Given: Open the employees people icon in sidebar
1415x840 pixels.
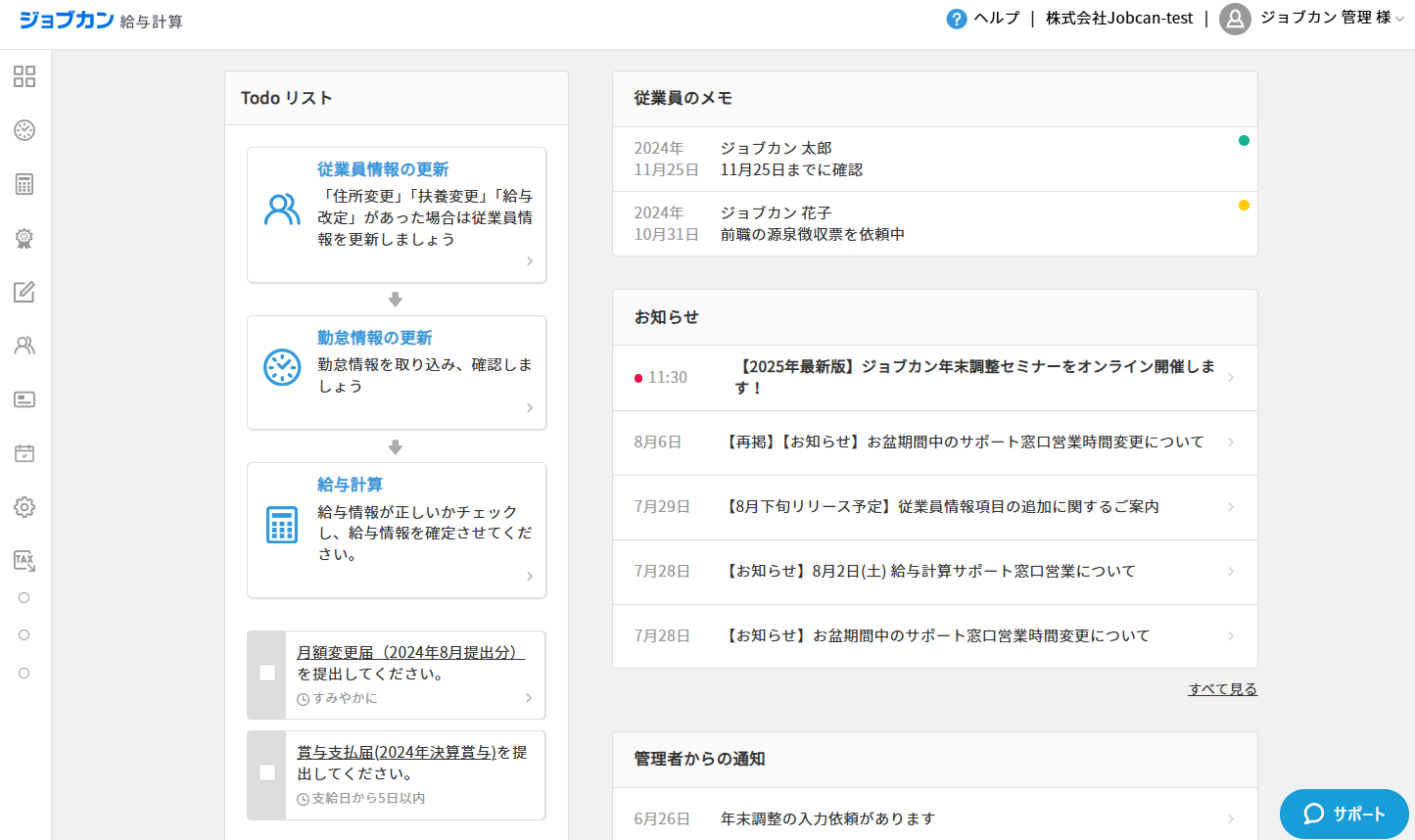Looking at the screenshot, I should [x=24, y=346].
